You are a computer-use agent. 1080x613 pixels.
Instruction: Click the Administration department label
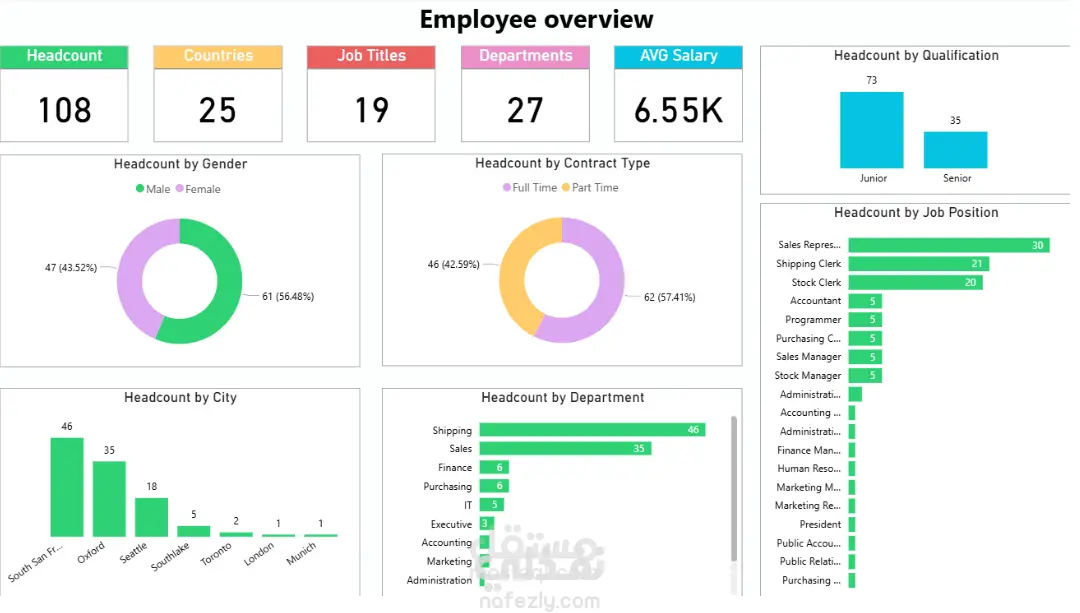tap(439, 580)
